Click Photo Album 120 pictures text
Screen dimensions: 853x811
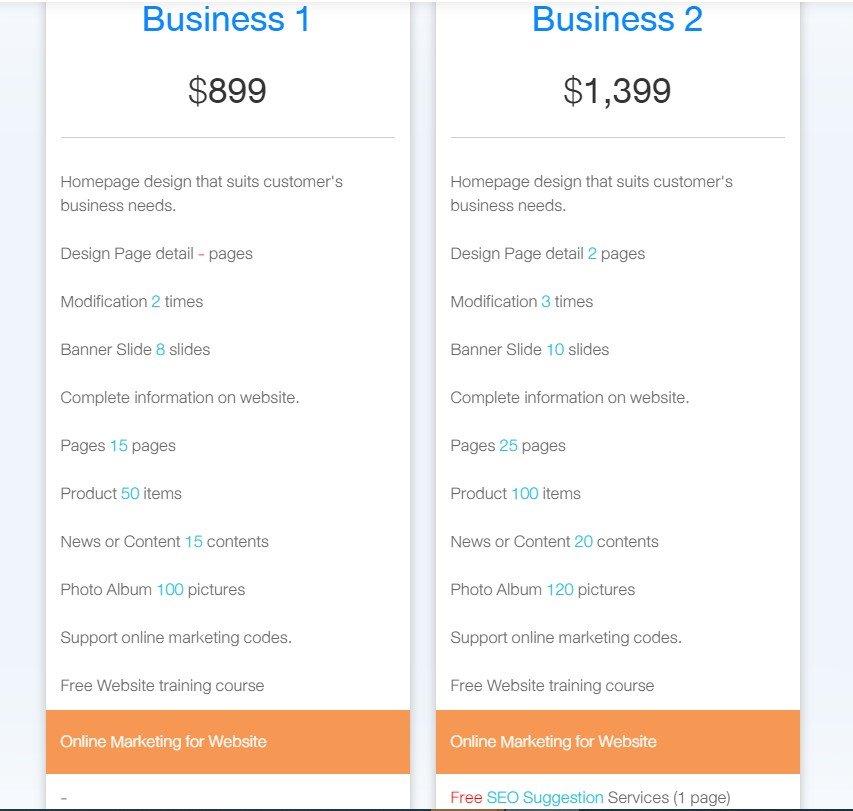point(542,590)
